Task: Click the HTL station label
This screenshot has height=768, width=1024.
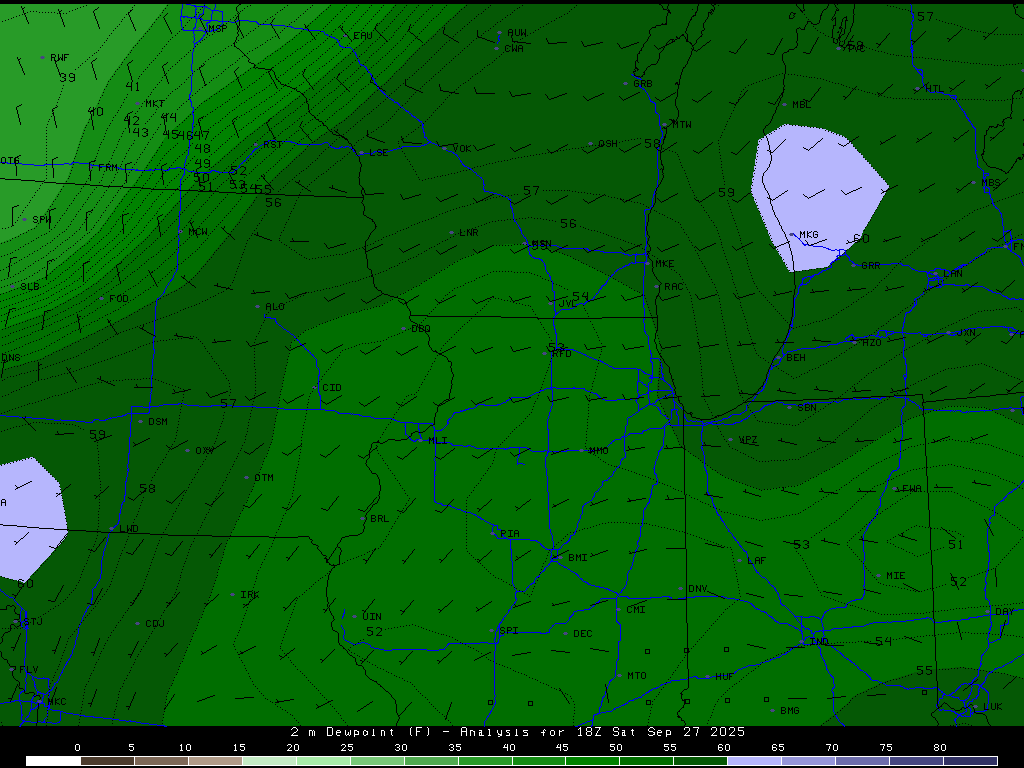Action: coord(935,89)
